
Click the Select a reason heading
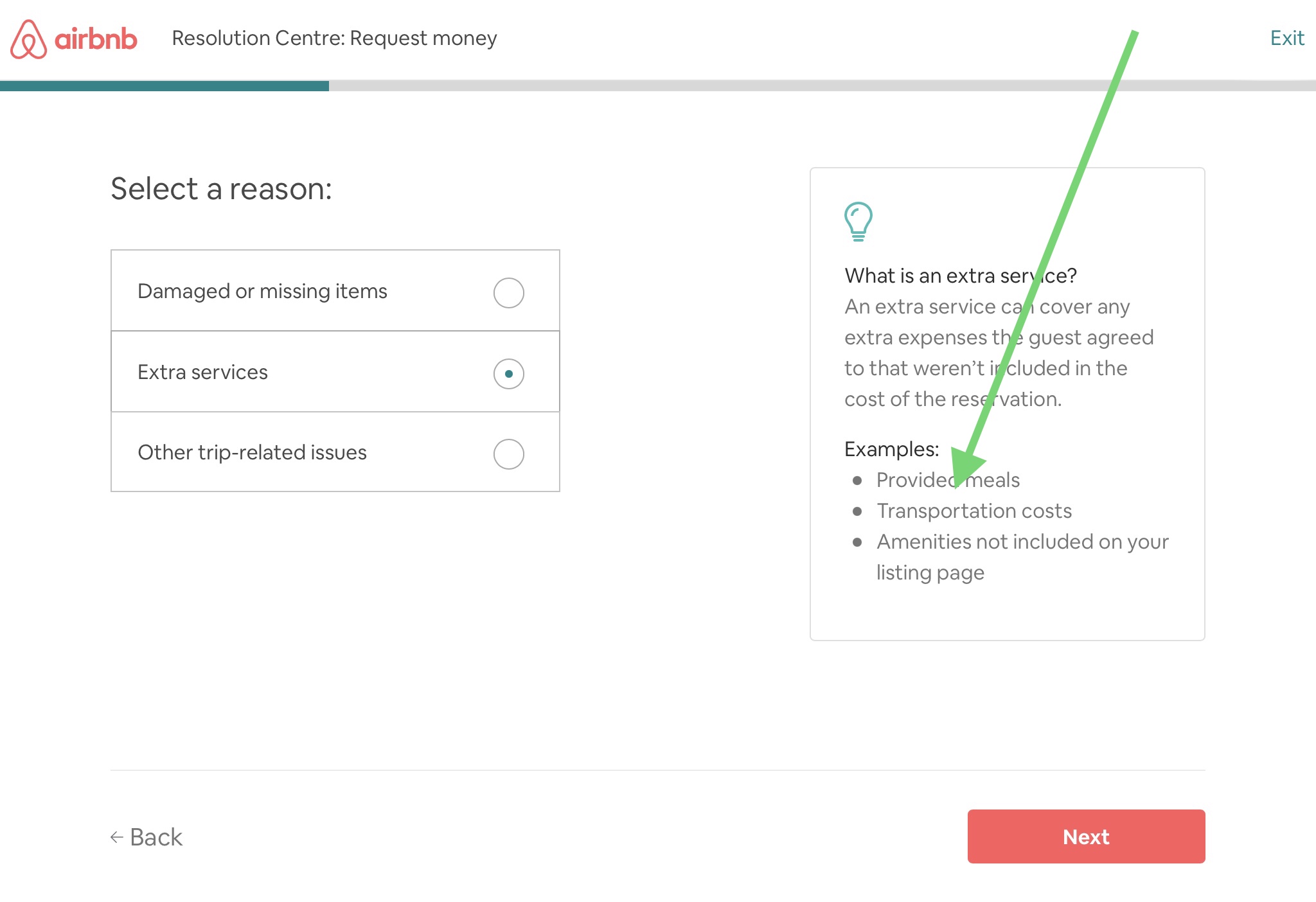pyautogui.click(x=222, y=187)
